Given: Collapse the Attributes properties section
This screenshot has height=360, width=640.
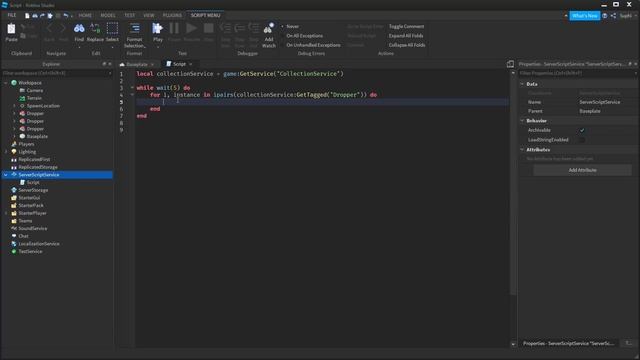Looking at the screenshot, I should (522, 149).
